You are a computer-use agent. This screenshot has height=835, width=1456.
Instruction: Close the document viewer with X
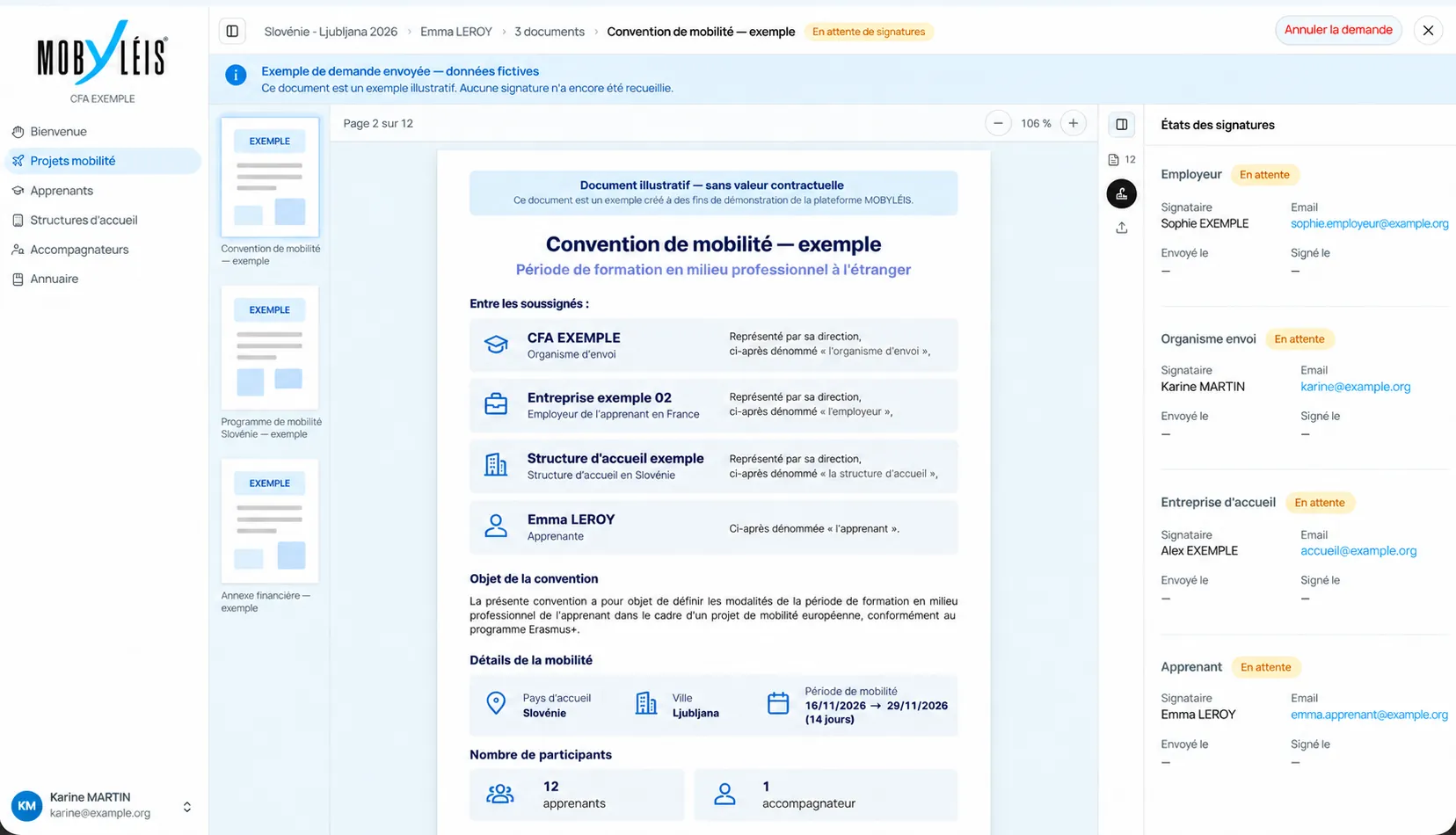click(x=1428, y=31)
